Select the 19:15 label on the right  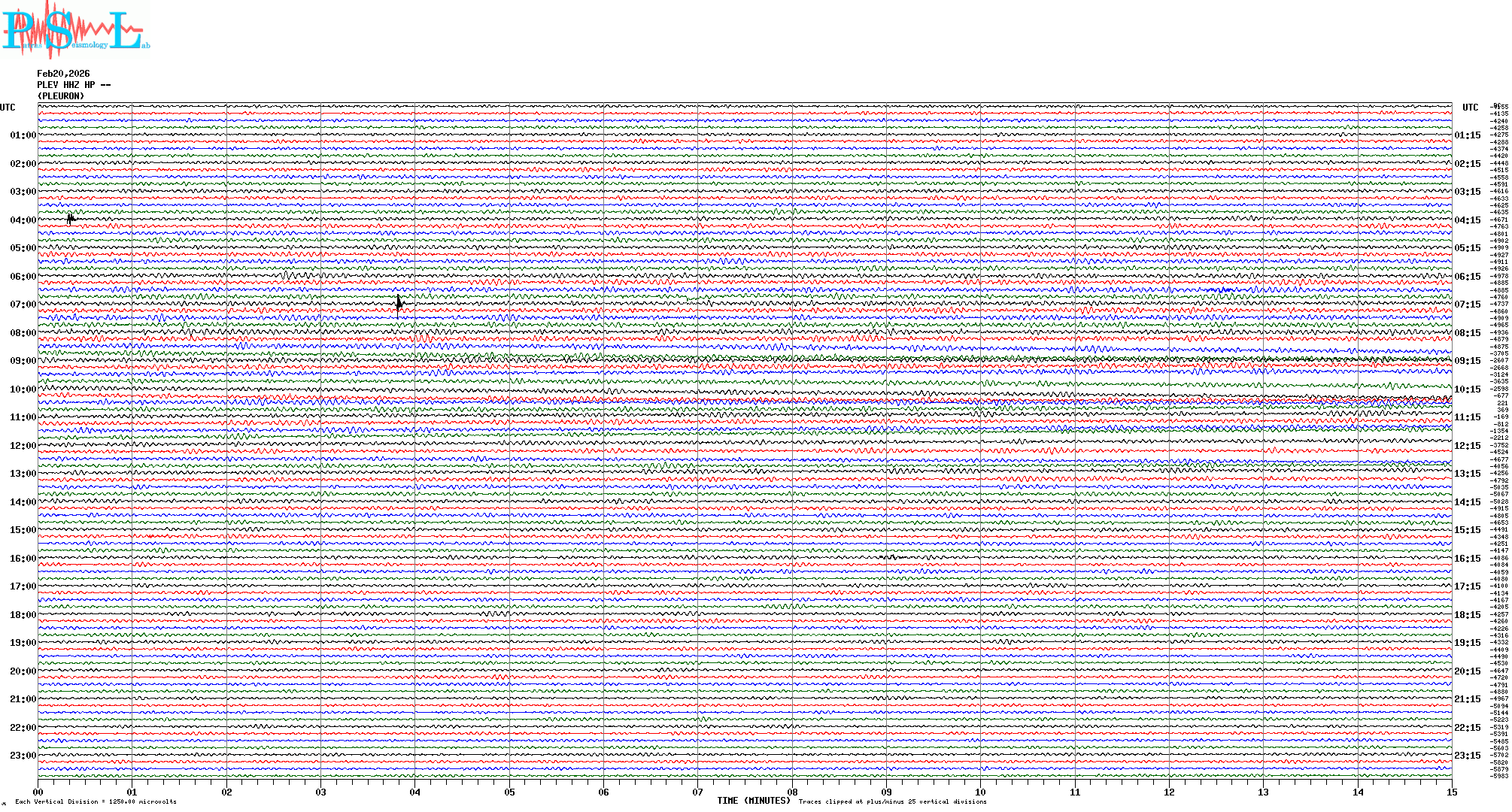[1467, 643]
